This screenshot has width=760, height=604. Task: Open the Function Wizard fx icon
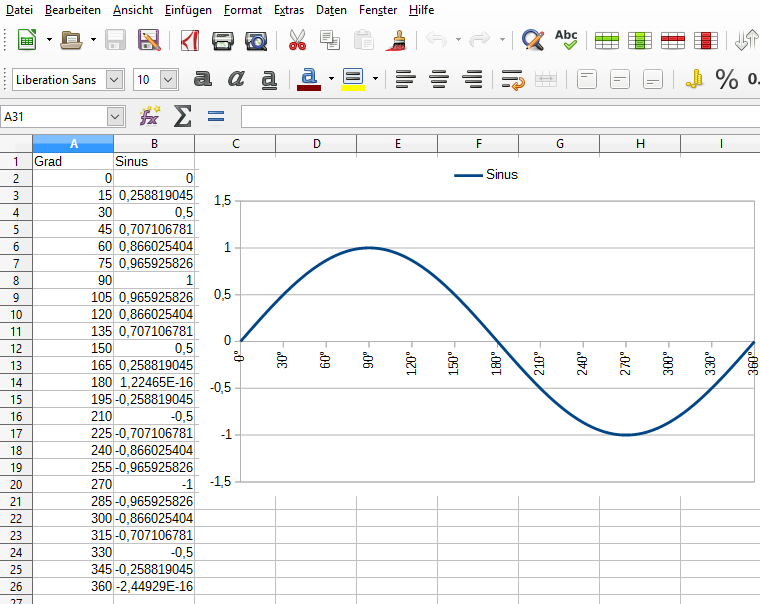coord(150,116)
